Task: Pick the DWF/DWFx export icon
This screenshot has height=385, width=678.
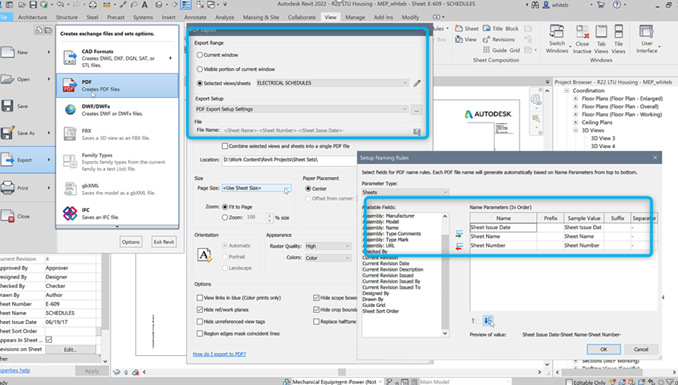Action: (x=70, y=110)
